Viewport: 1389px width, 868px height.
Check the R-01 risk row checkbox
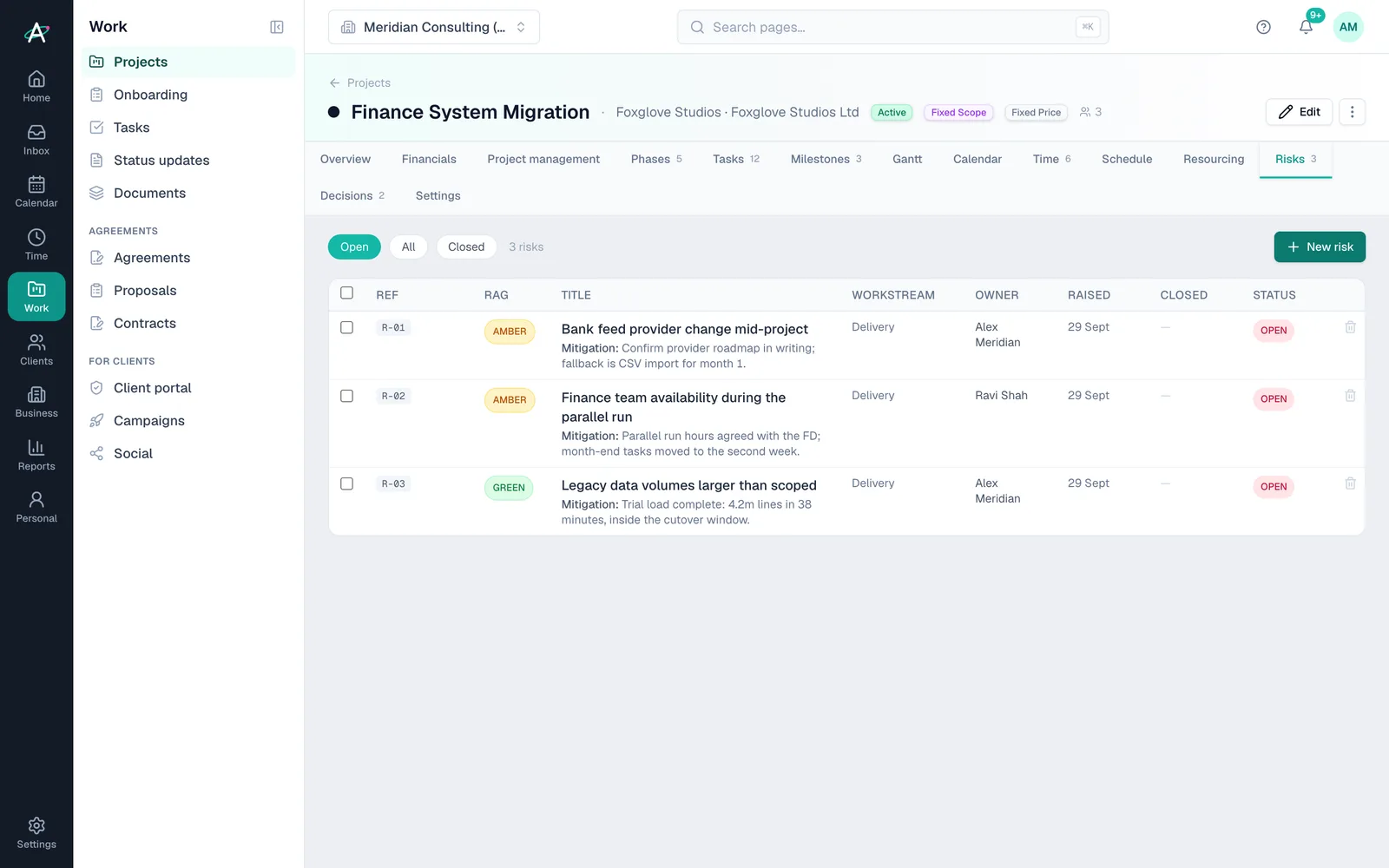[x=346, y=327]
